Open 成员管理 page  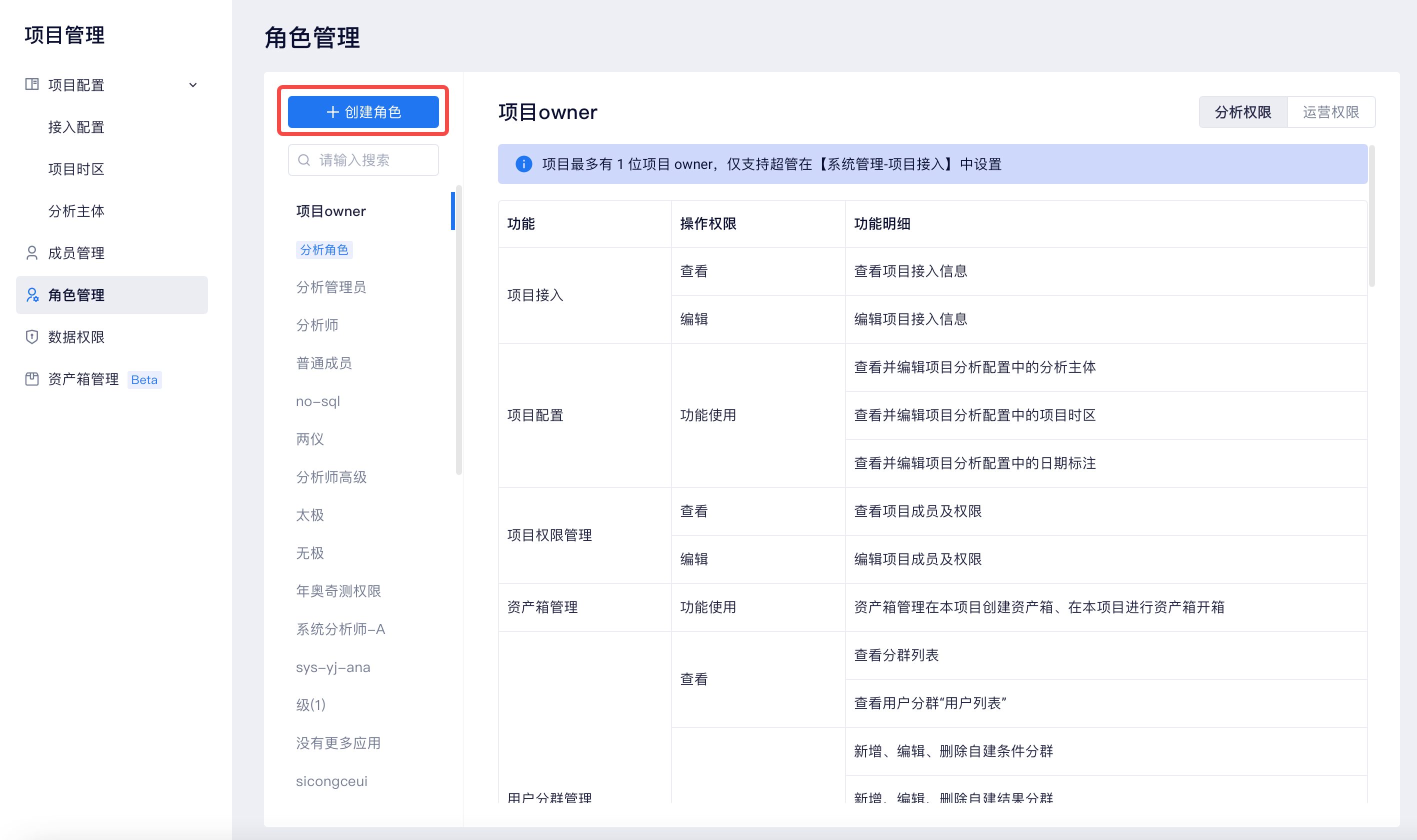112,252
